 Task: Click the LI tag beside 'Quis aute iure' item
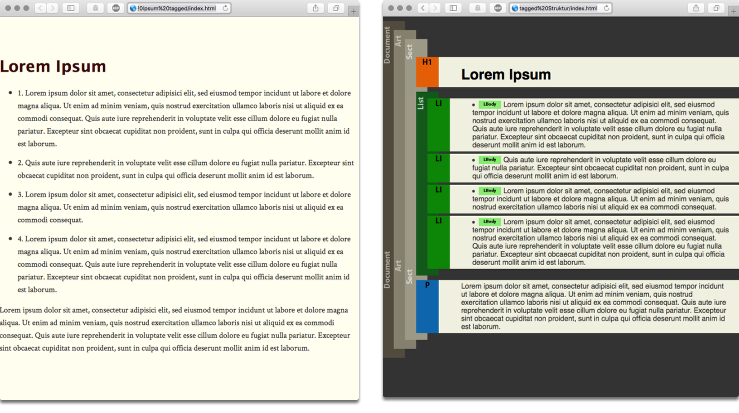[x=438, y=168]
